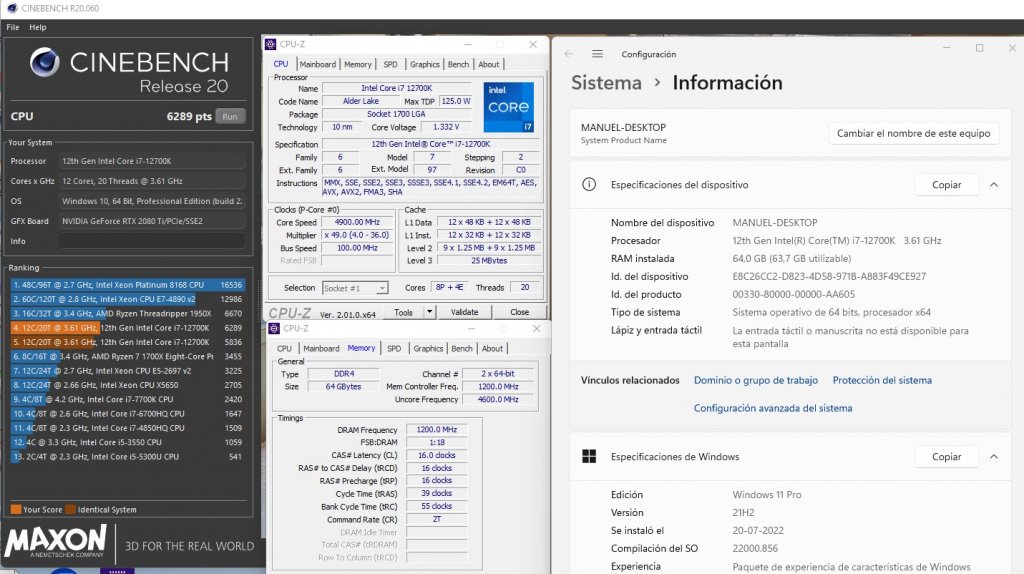Collapse the Especificaciones del dispositivo section

[994, 185]
